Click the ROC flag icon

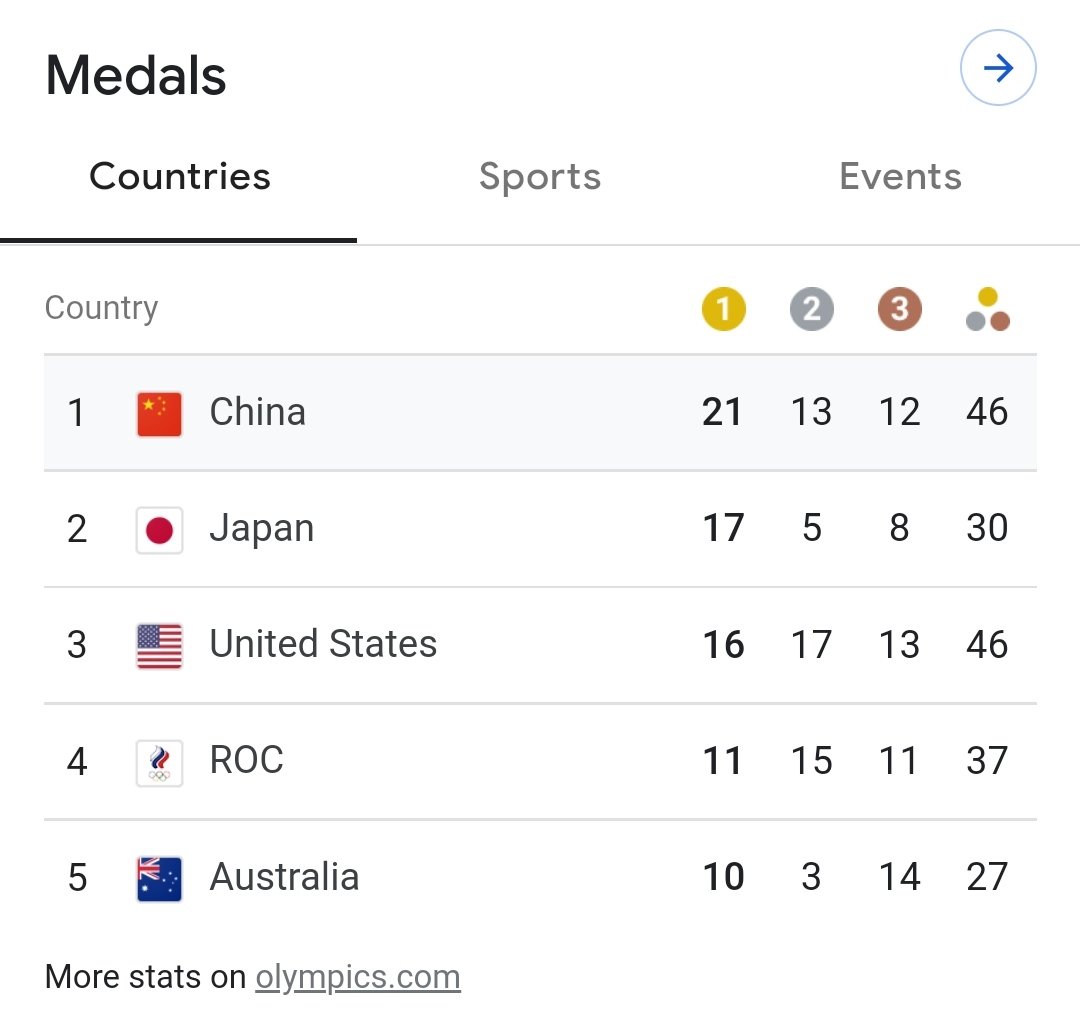coord(160,762)
